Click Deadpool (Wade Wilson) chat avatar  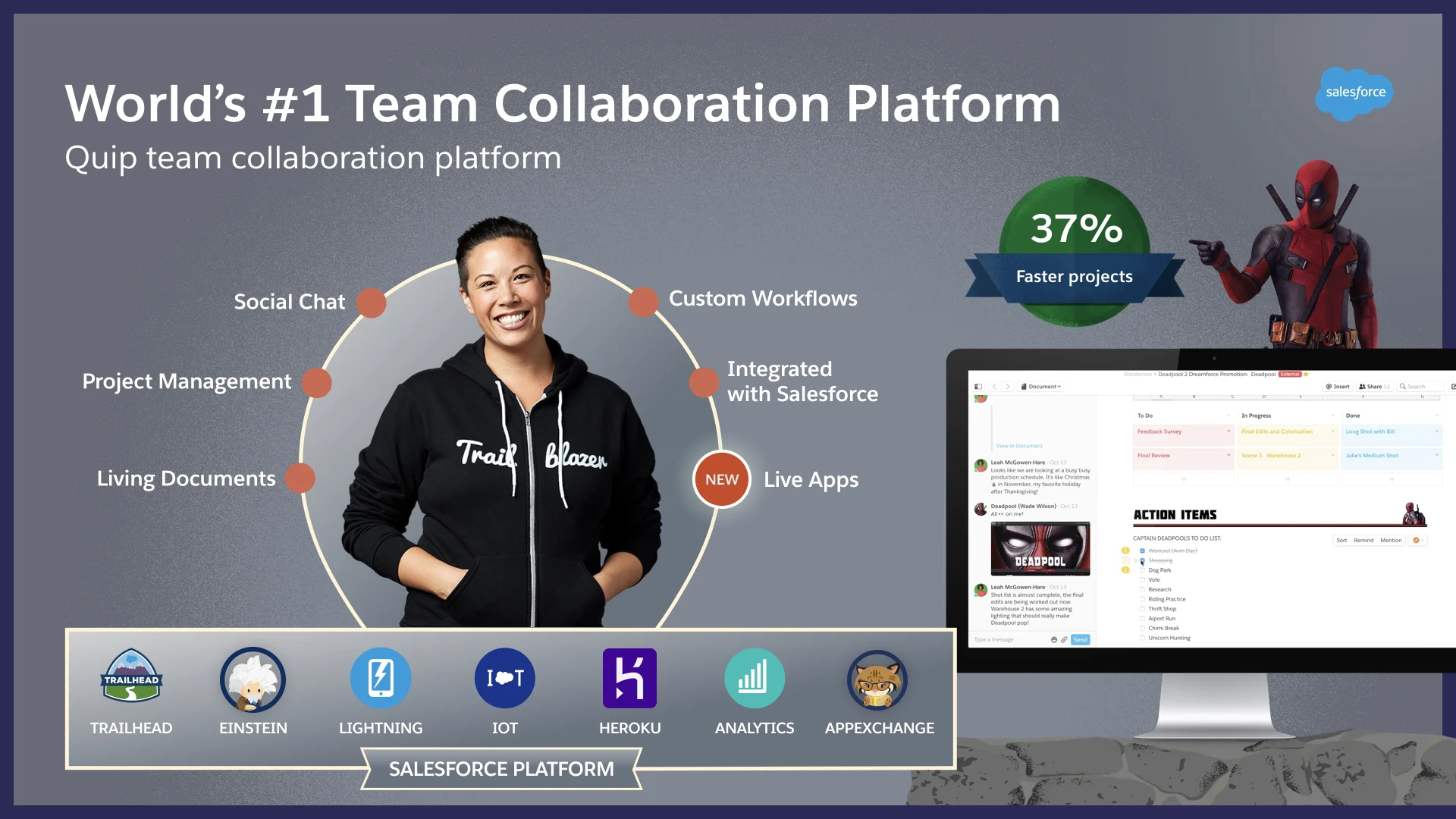(981, 509)
